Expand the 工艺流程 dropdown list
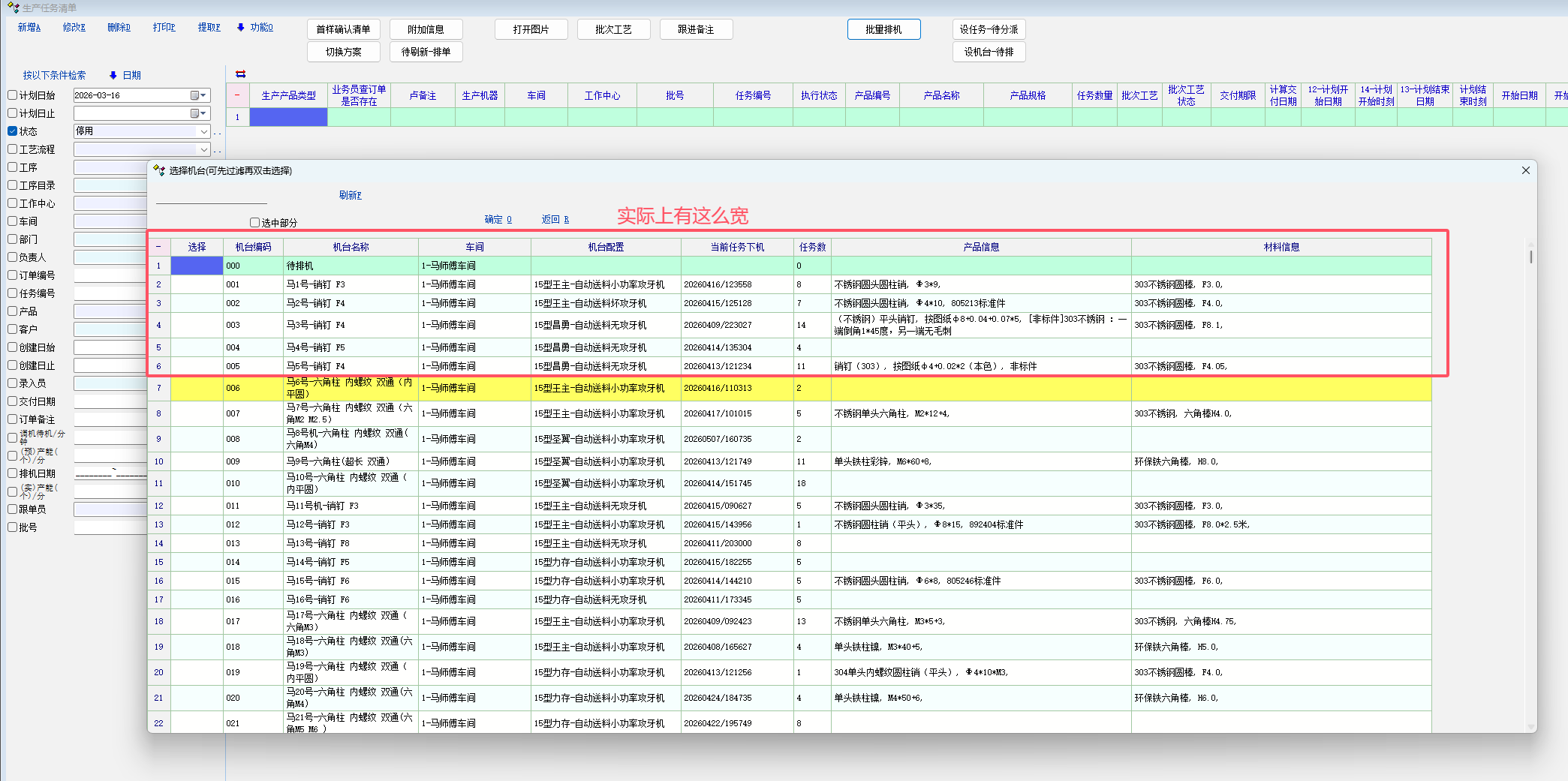The image size is (1568, 781). tap(203, 149)
